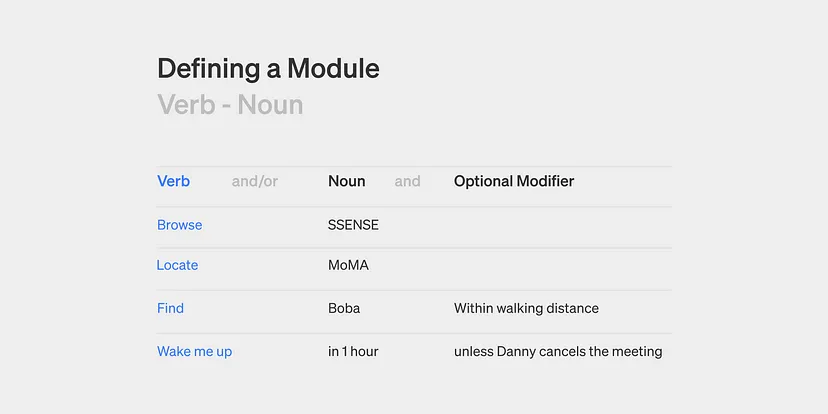828x414 pixels.
Task: Open the "Wake me up" verb link
Action: (194, 351)
